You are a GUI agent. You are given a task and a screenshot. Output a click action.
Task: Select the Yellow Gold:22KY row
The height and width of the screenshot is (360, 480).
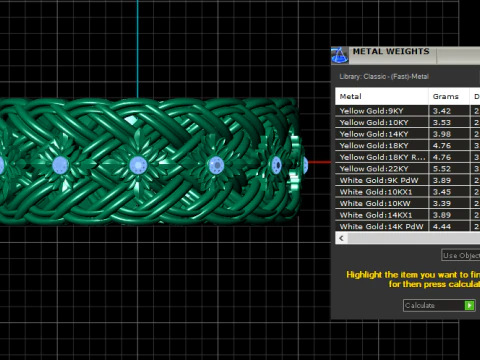pyautogui.click(x=407, y=169)
